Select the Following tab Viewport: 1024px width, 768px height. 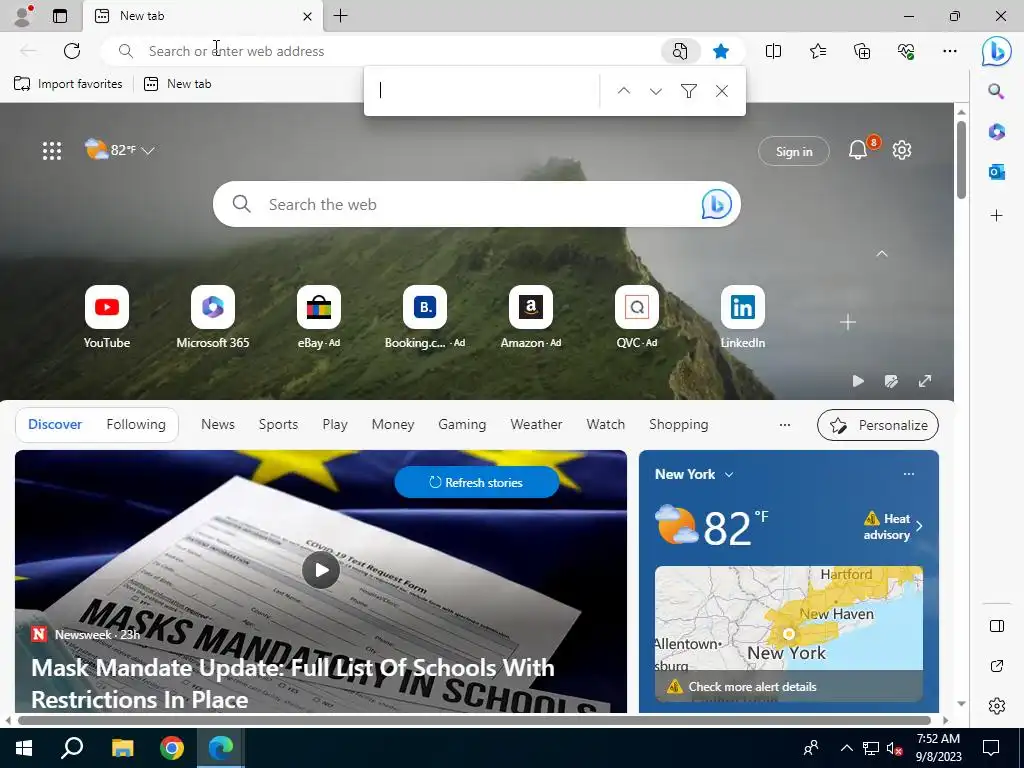click(x=136, y=424)
